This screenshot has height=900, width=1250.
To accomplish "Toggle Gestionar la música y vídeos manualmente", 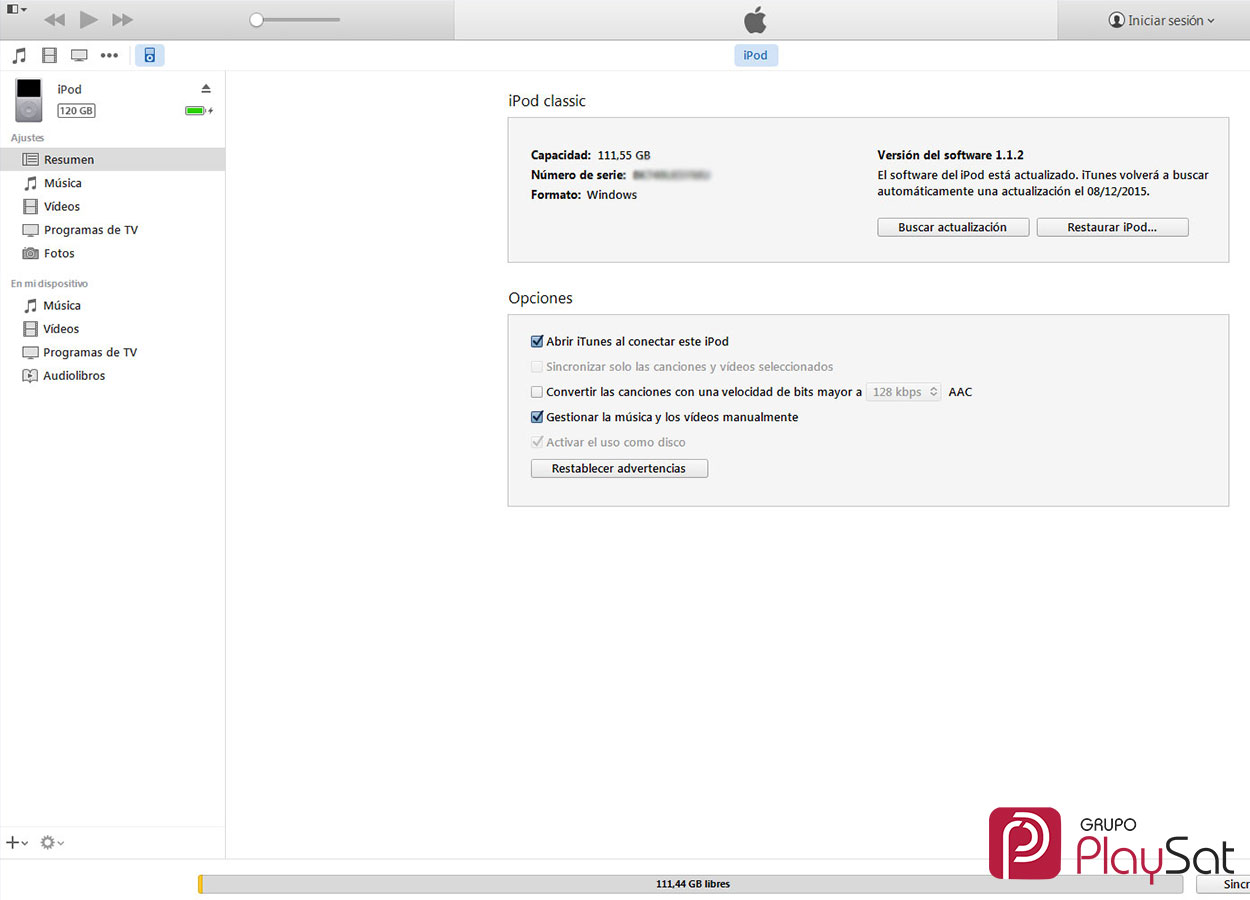I will click(x=537, y=417).
